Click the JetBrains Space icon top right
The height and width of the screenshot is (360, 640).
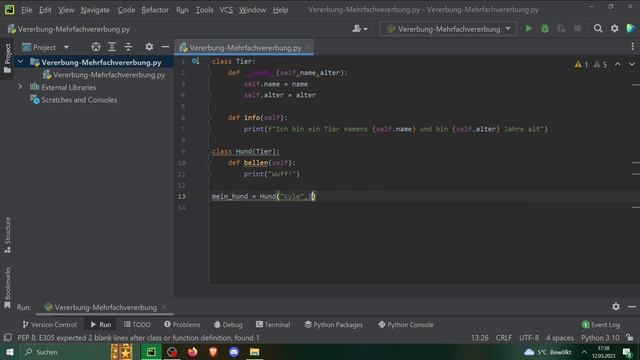[631, 29]
